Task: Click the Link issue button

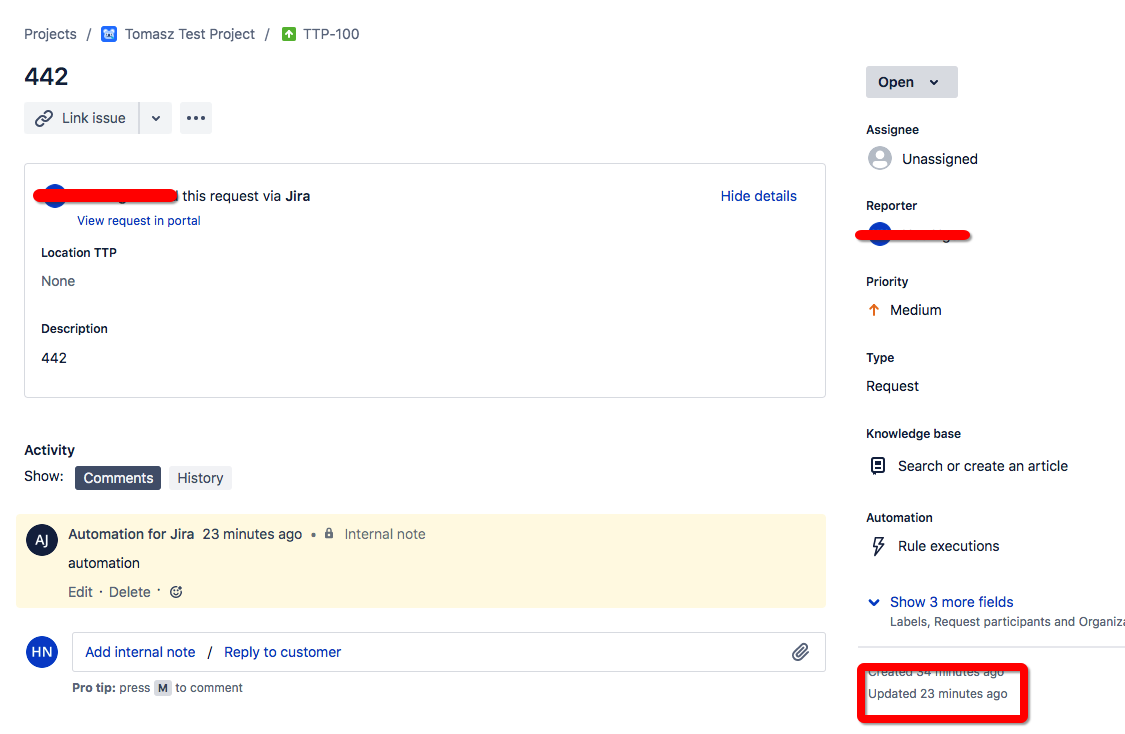Action: pos(82,118)
